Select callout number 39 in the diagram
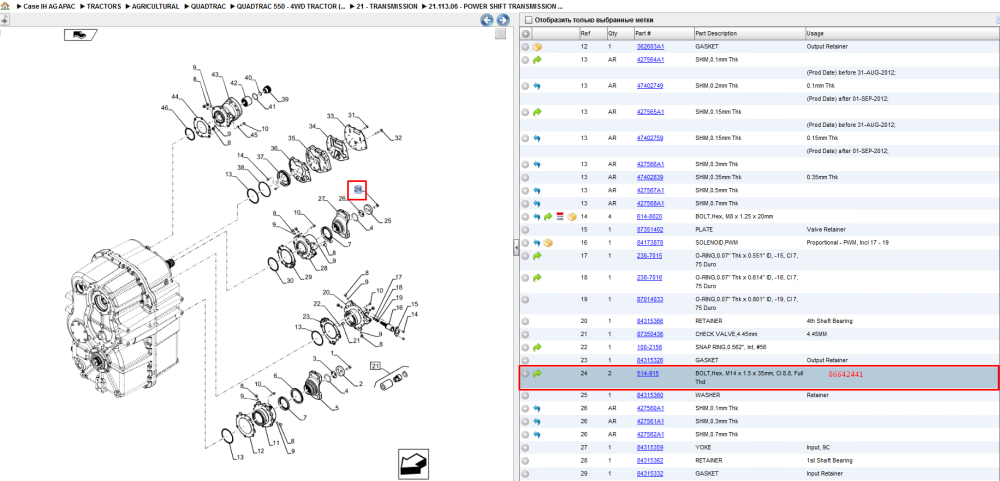Image resolution: width=1000 pixels, height=481 pixels. click(285, 99)
